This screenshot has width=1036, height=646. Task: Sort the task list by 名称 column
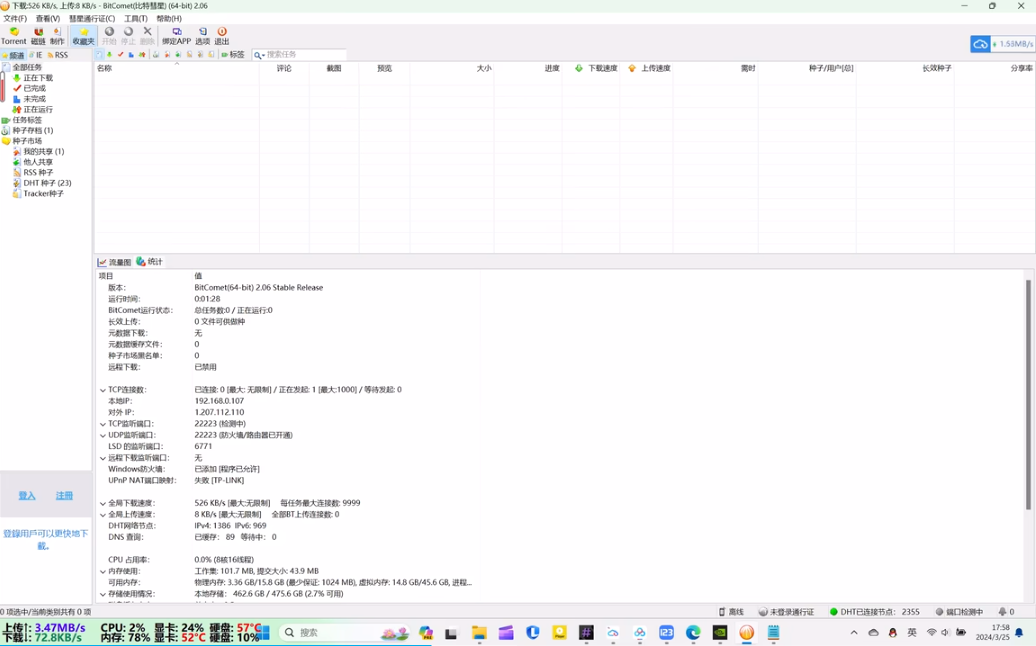[x=176, y=68]
